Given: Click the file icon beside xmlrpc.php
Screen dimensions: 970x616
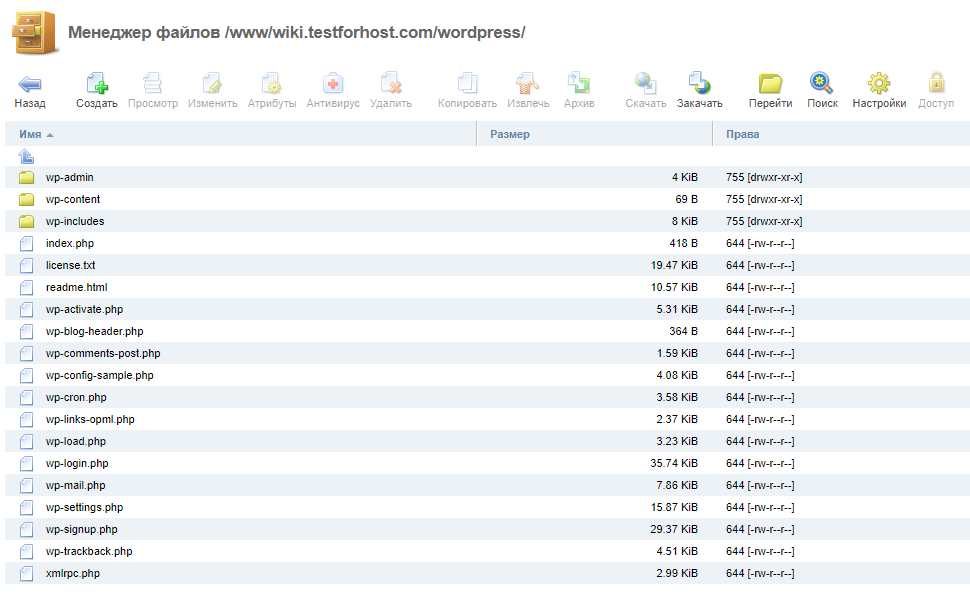Looking at the screenshot, I should click(x=26, y=573).
